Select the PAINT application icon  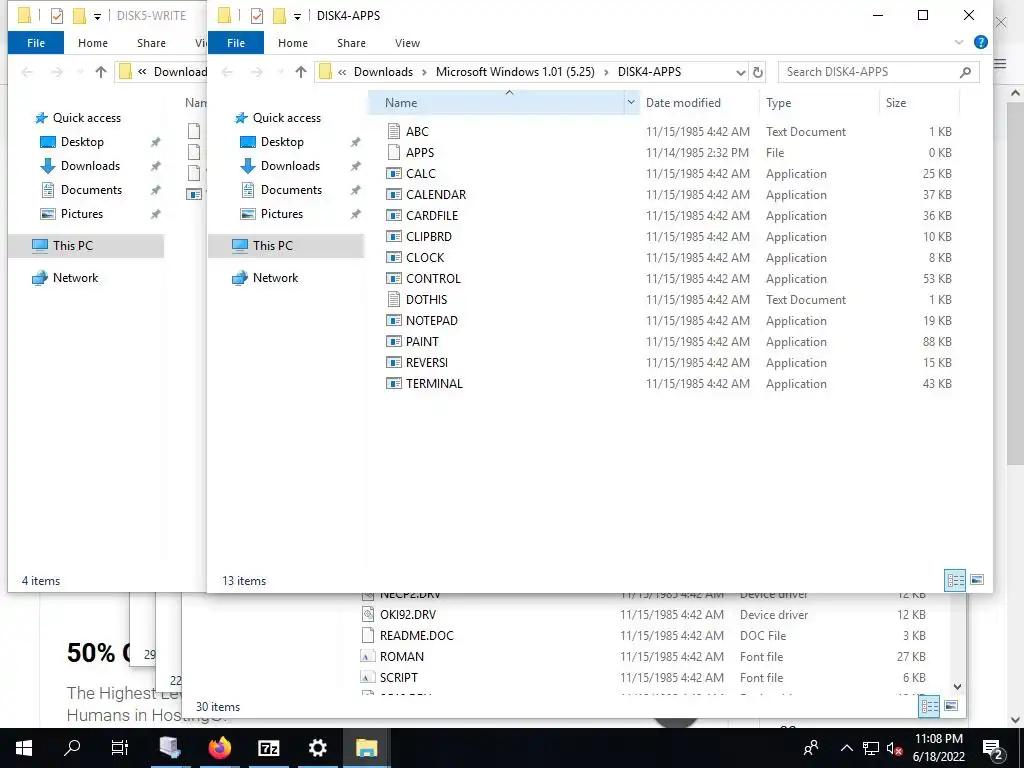tap(393, 342)
